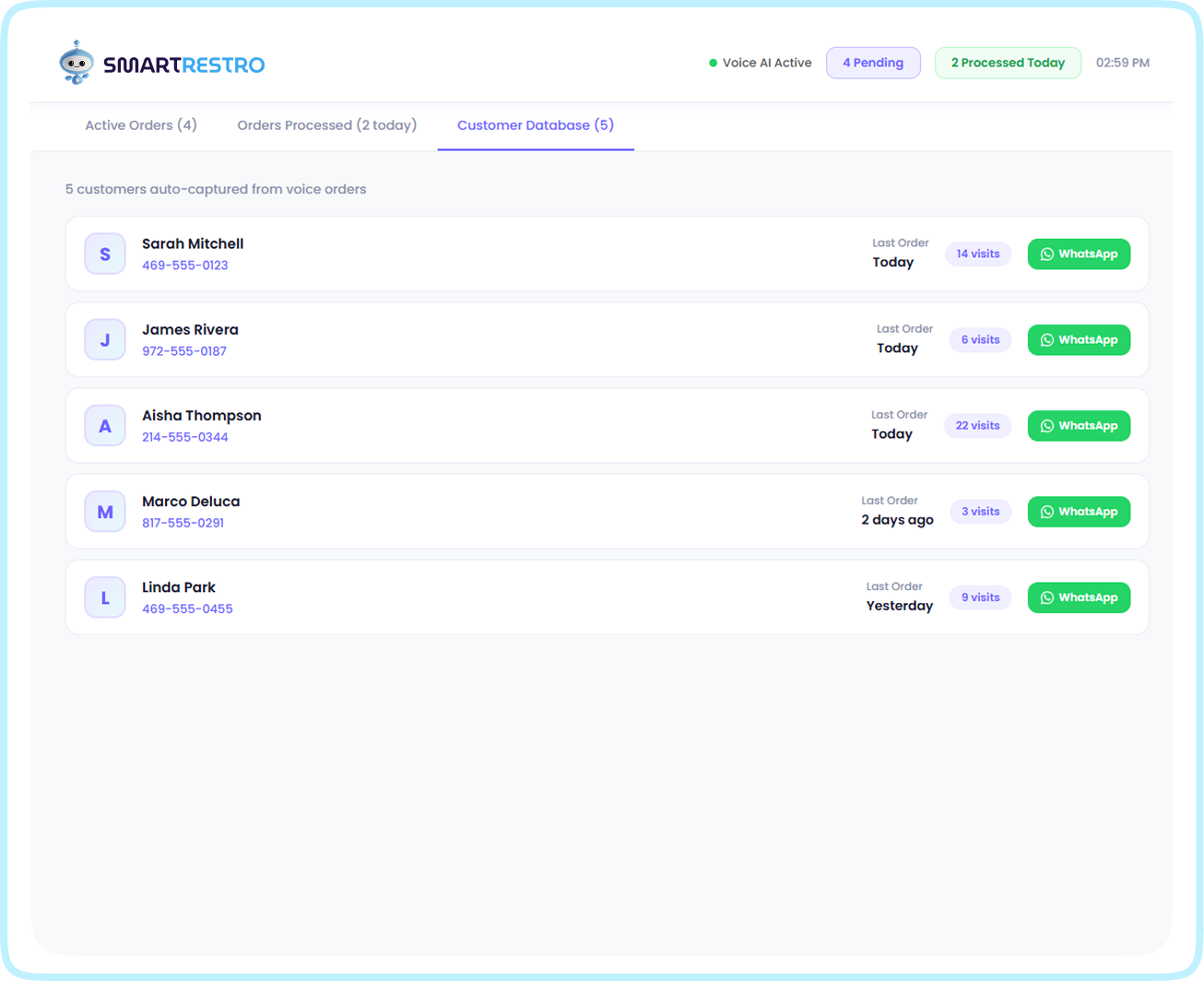The height and width of the screenshot is (981, 1204).
Task: Click Linda Park's L avatar icon
Action: 105,597
